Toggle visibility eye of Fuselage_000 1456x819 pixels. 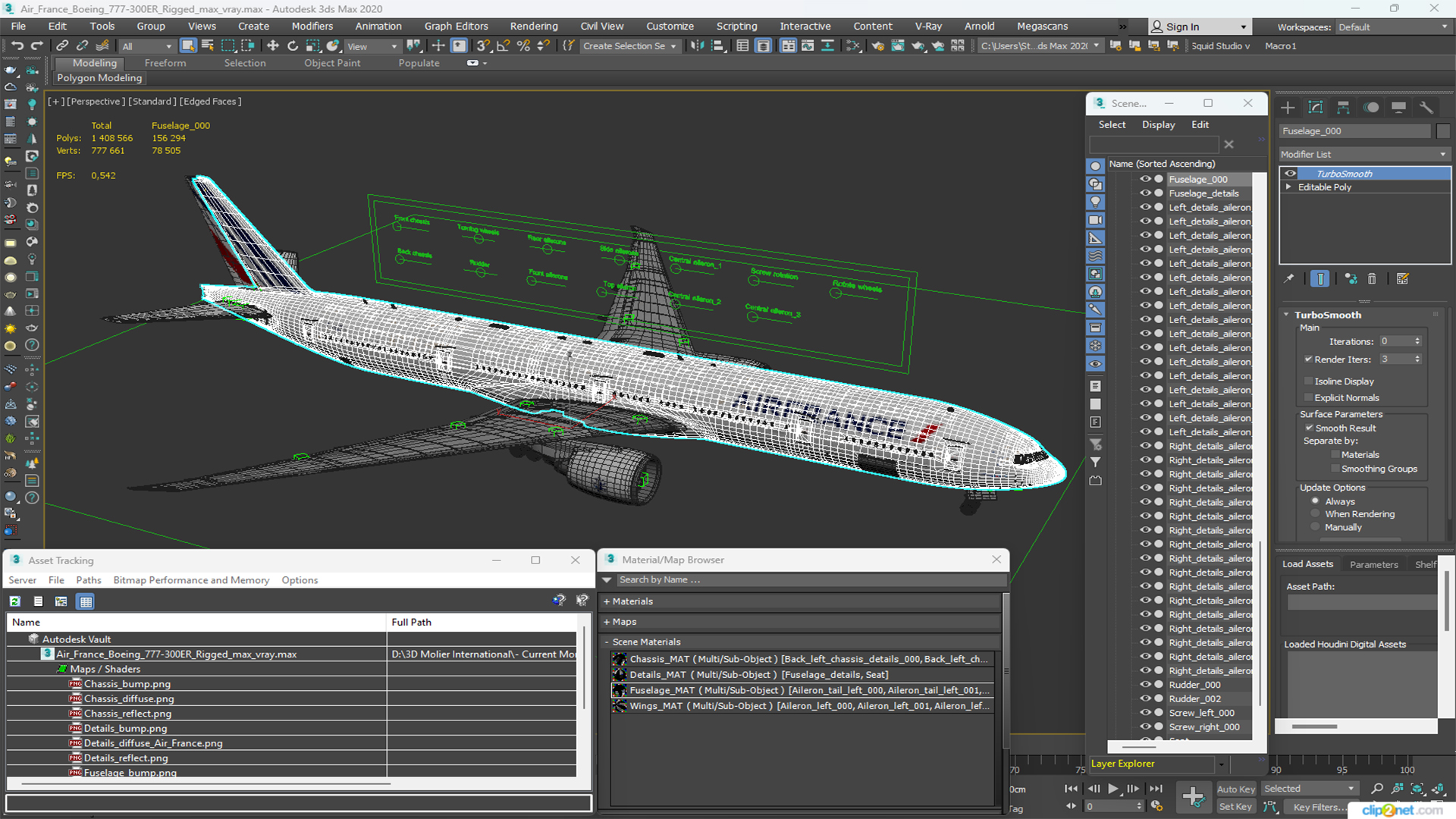coord(1145,180)
